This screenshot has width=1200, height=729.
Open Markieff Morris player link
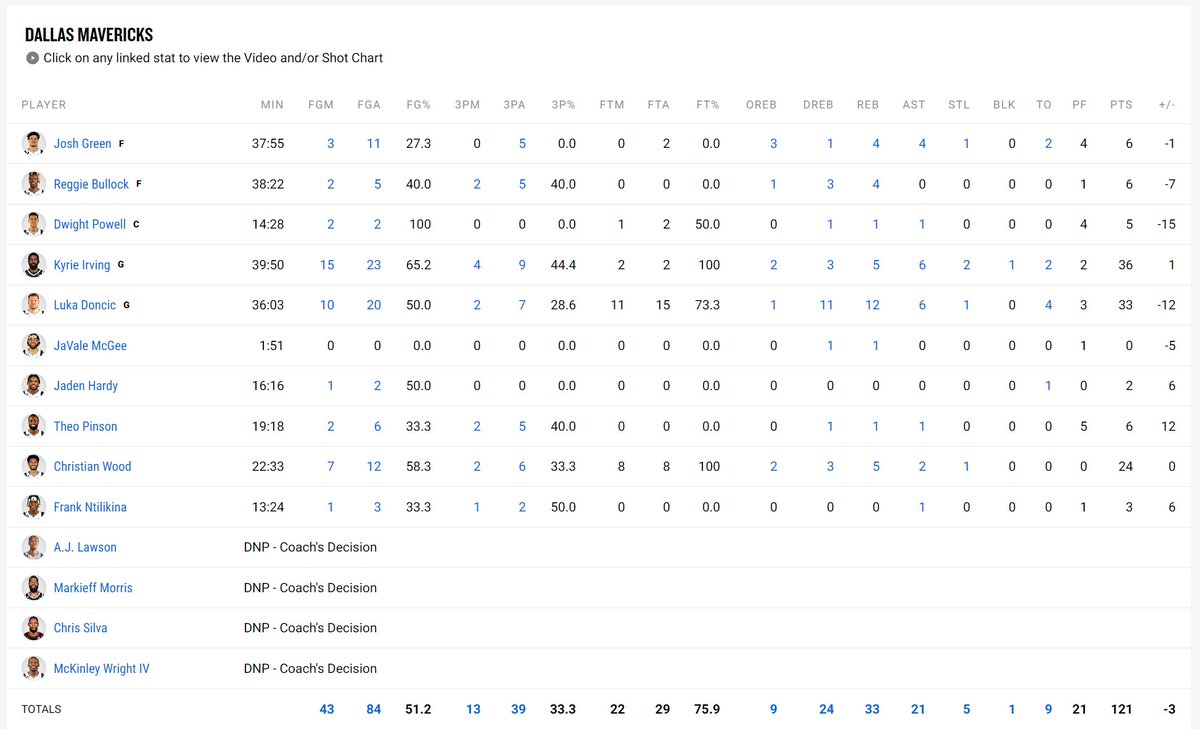[x=93, y=588]
